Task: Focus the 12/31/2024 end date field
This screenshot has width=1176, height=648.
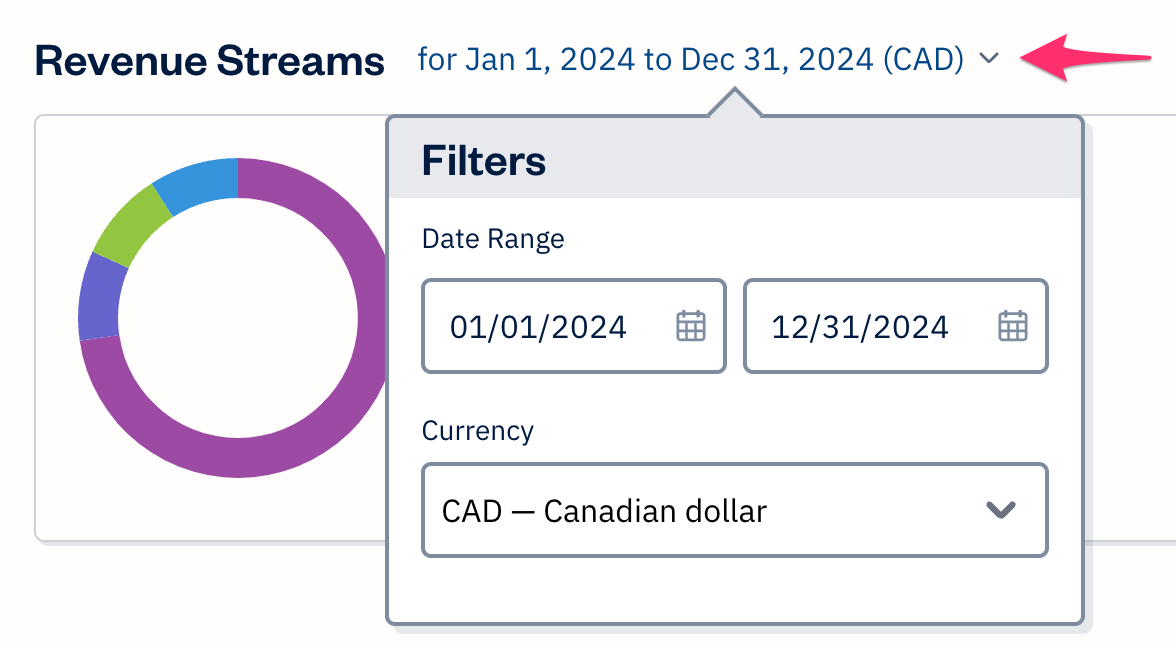Action: tap(860, 326)
